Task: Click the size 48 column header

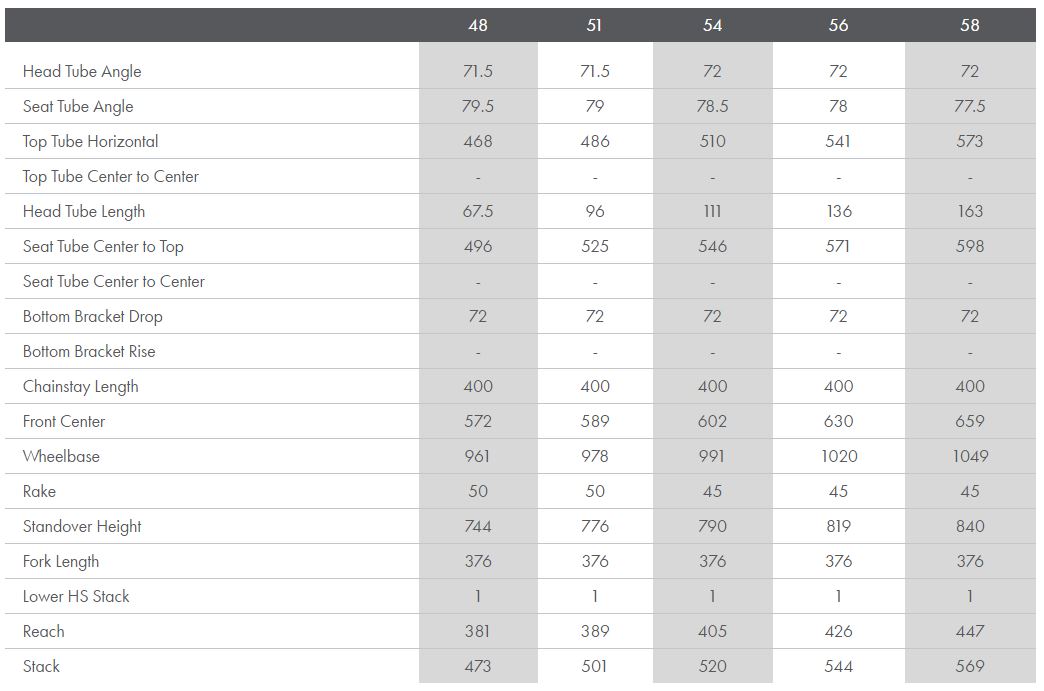Action: click(478, 25)
